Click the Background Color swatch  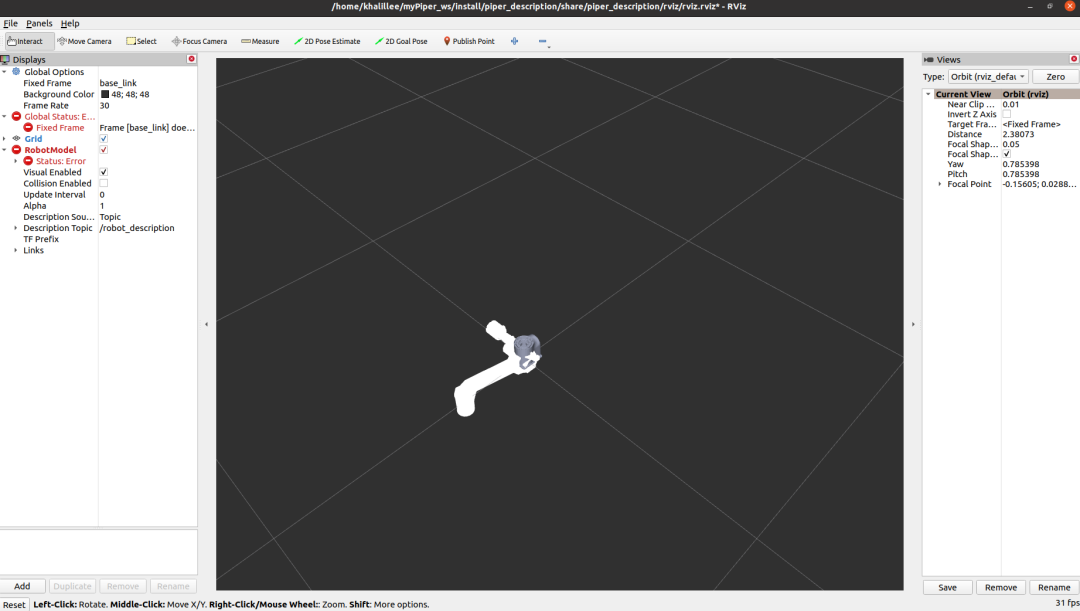105,95
